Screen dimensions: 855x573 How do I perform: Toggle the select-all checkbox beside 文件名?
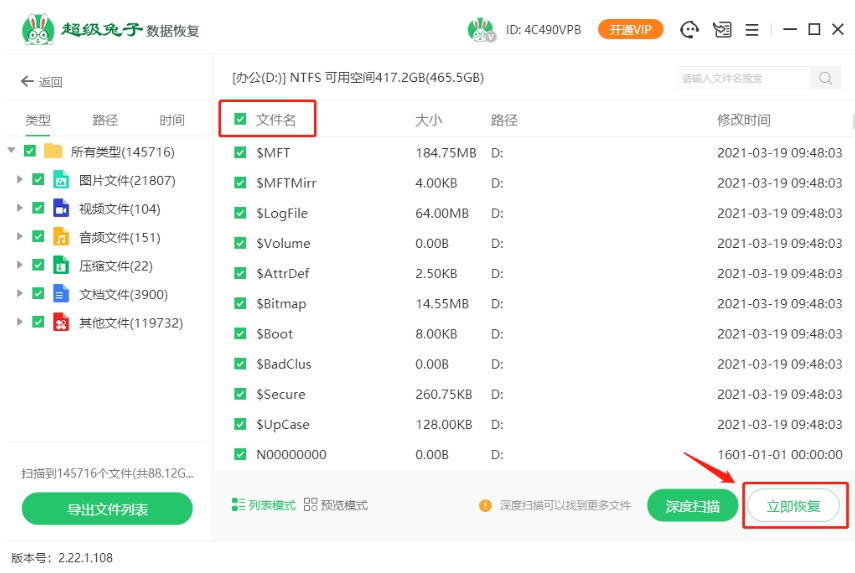[x=240, y=120]
